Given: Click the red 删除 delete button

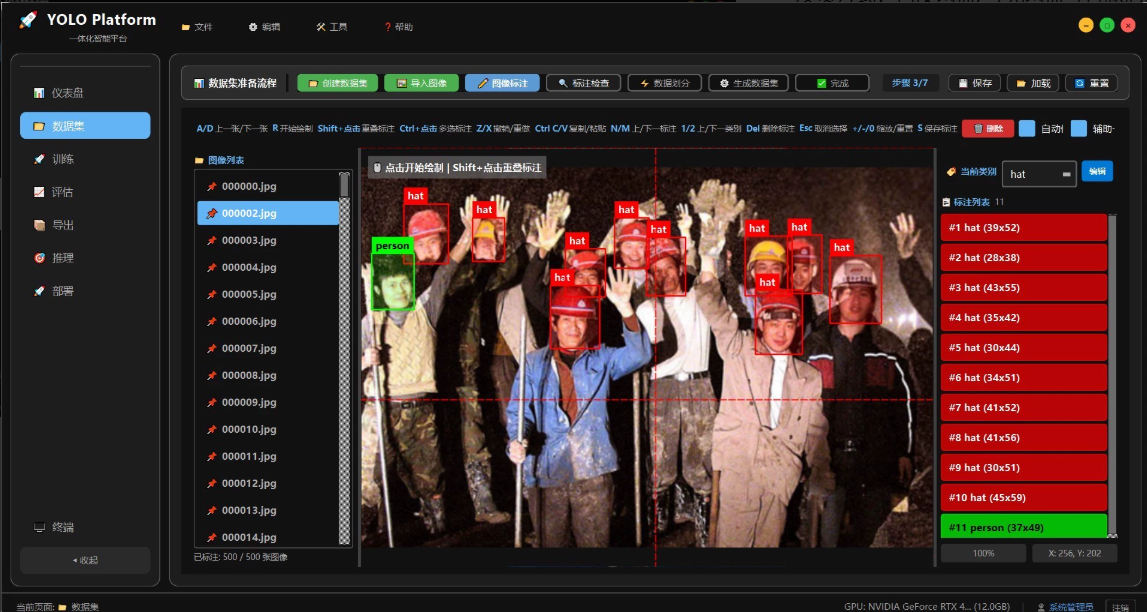Looking at the screenshot, I should [988, 129].
